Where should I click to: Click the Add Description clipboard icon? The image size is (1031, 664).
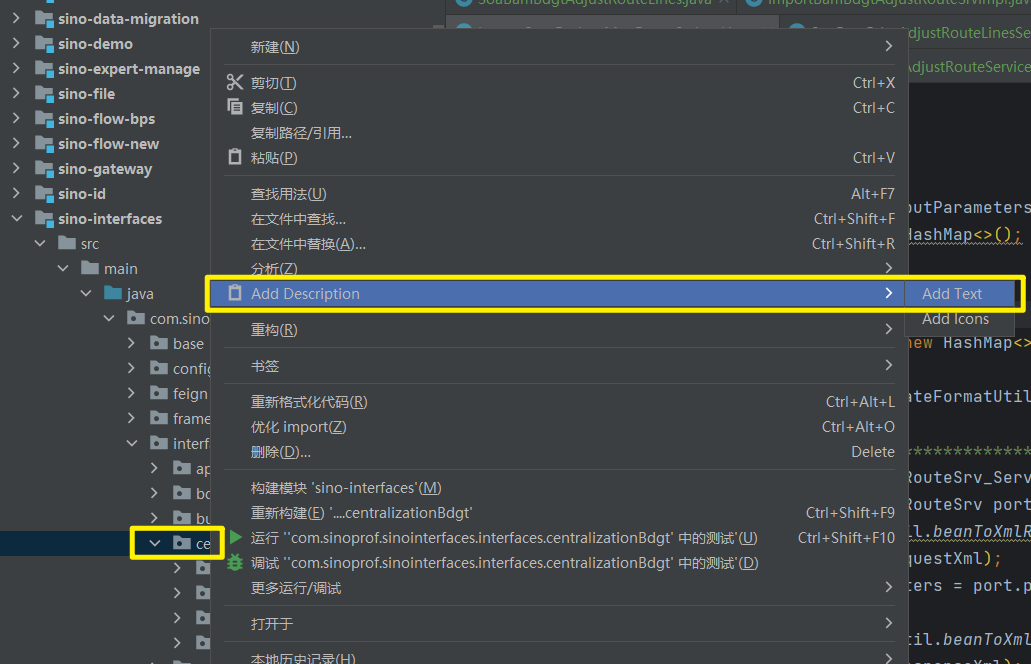coord(235,293)
